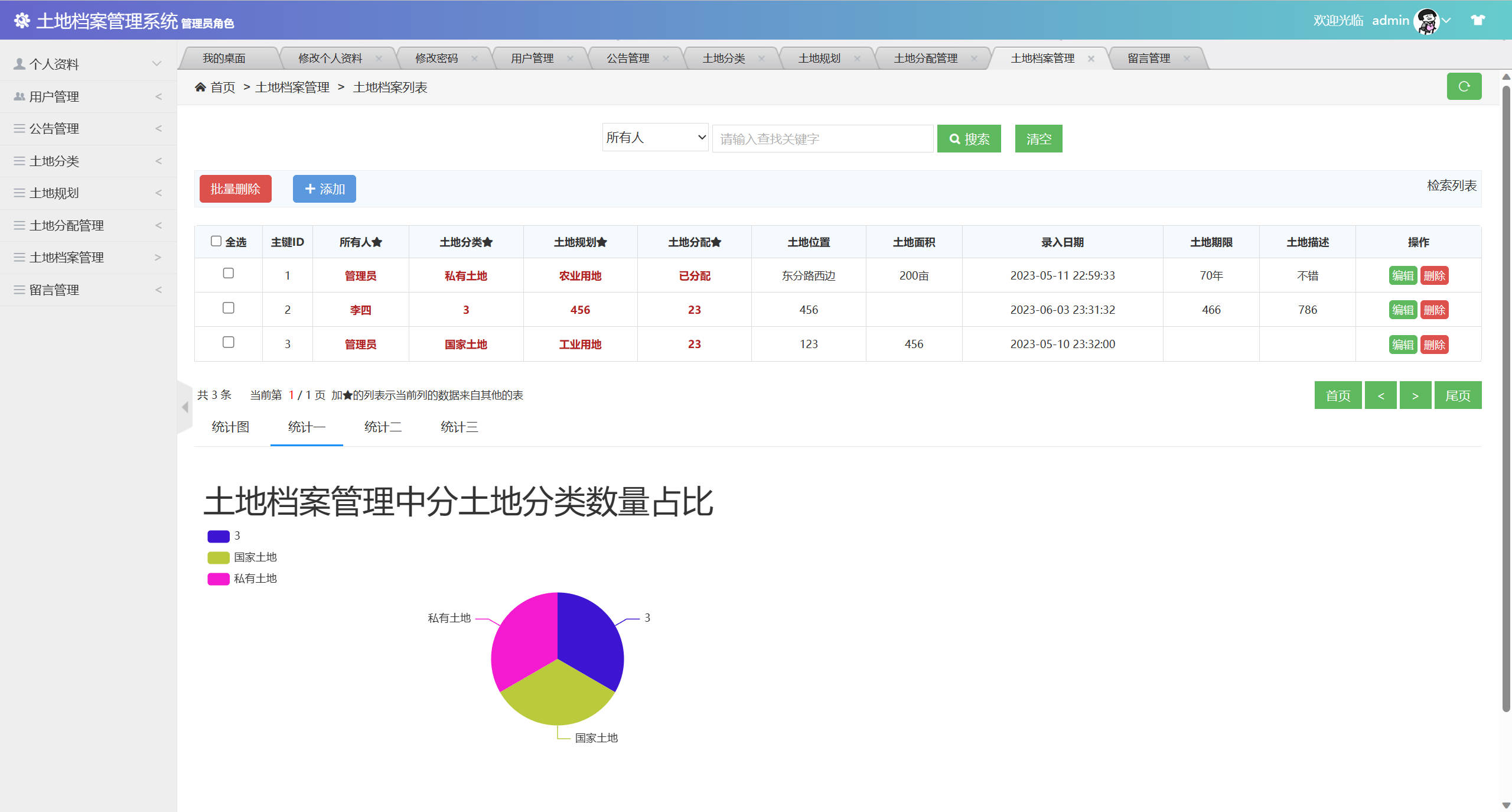The height and width of the screenshot is (812, 1512).
Task: Click the 批量删除 batch delete button
Action: click(234, 189)
